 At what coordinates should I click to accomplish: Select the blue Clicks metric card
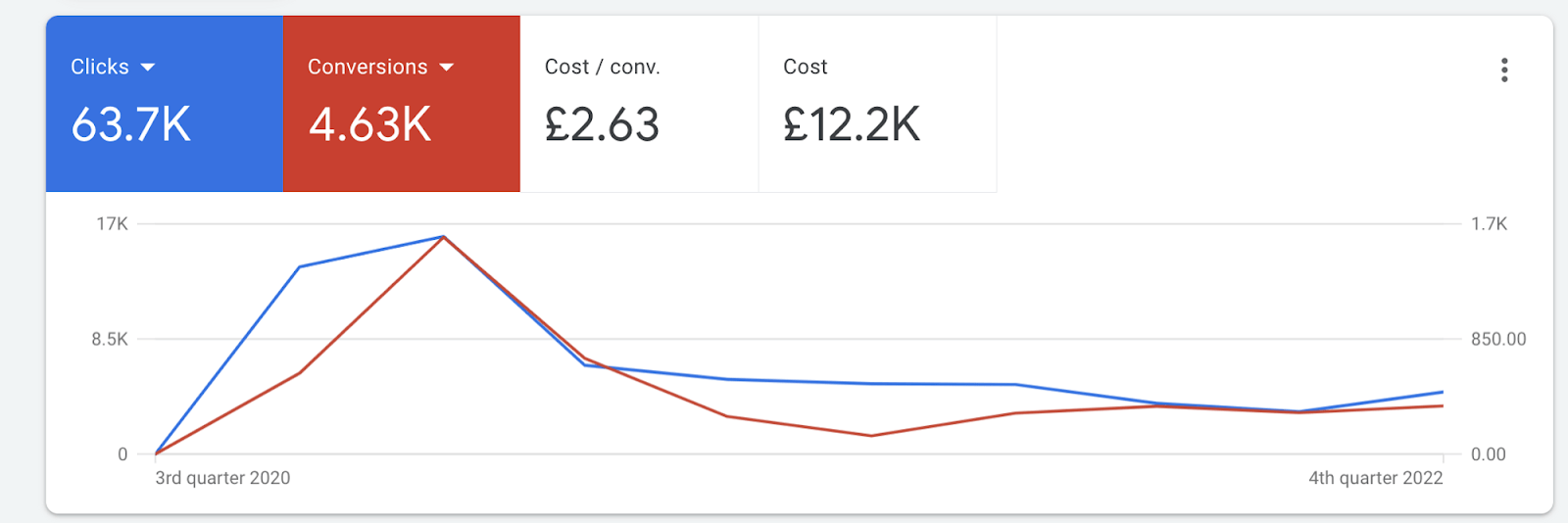point(165,104)
